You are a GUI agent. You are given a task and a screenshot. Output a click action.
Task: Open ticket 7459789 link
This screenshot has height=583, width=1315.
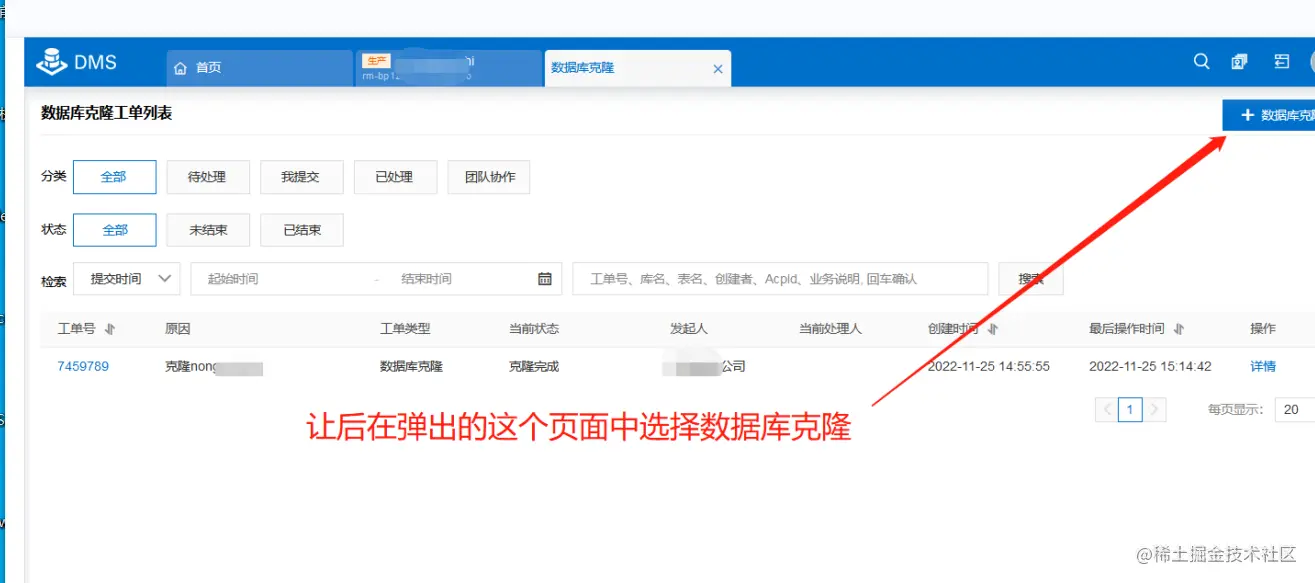[x=83, y=366]
